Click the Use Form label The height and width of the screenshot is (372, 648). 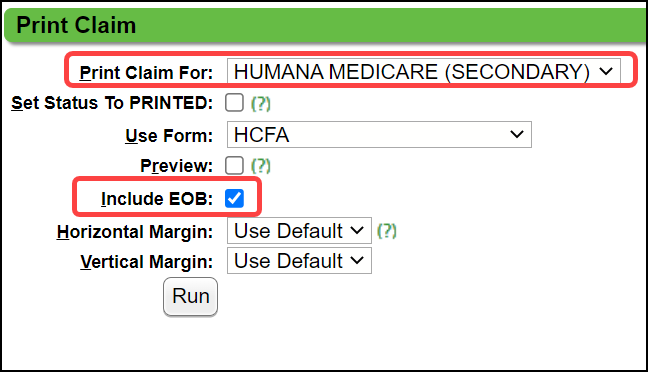[x=169, y=136]
